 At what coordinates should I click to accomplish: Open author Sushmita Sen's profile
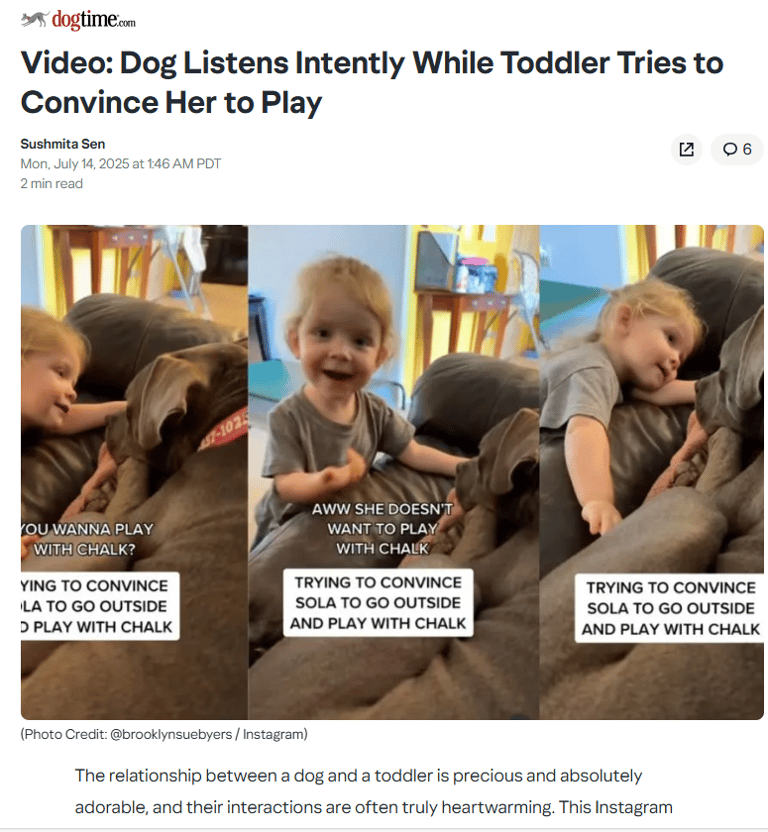pos(63,144)
